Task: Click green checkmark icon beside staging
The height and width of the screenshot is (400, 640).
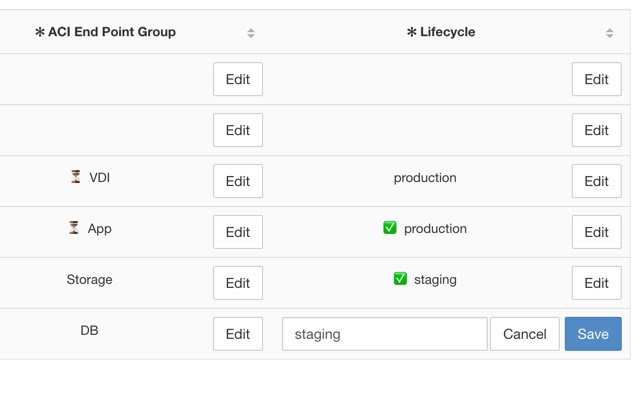Action: 400,279
